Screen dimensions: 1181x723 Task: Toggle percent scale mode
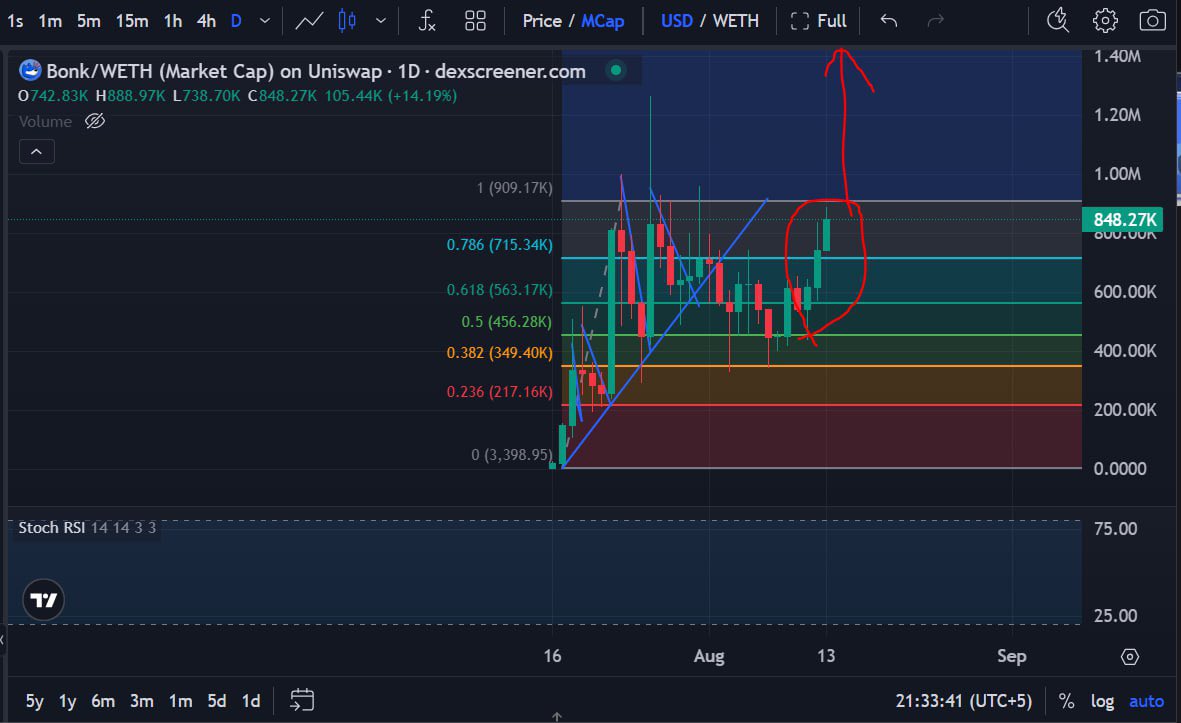[1066, 702]
